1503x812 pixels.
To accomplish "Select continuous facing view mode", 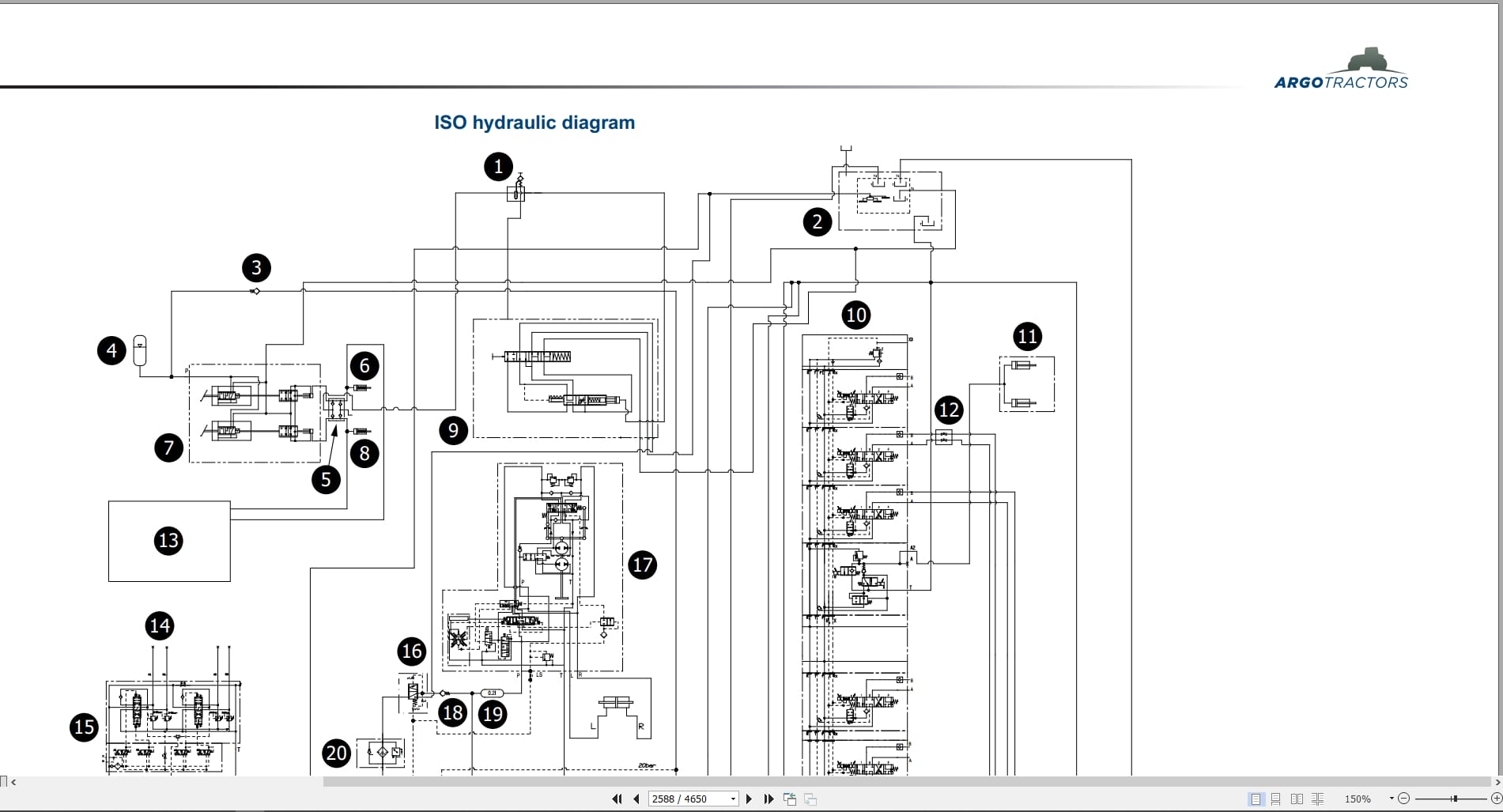I will click(x=1317, y=799).
